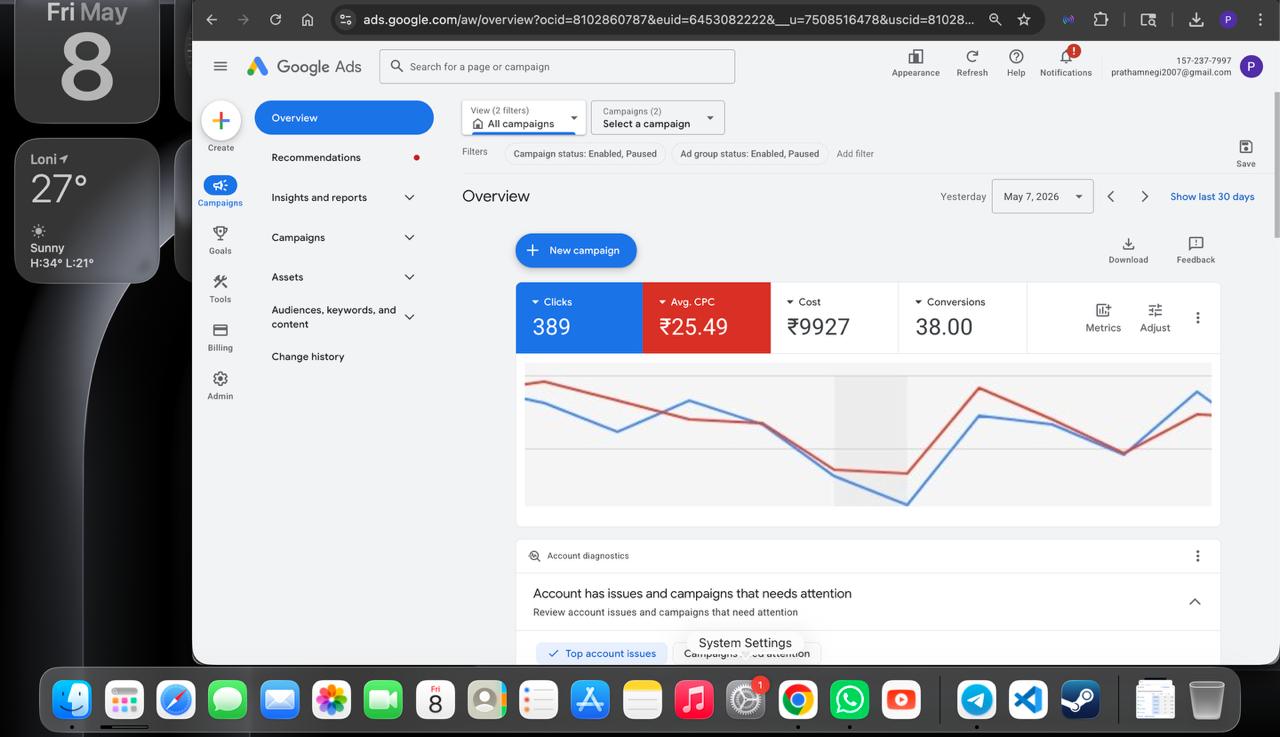The image size is (1280, 737).
Task: Change the Clicks metric card
Action: pyautogui.click(x=579, y=318)
